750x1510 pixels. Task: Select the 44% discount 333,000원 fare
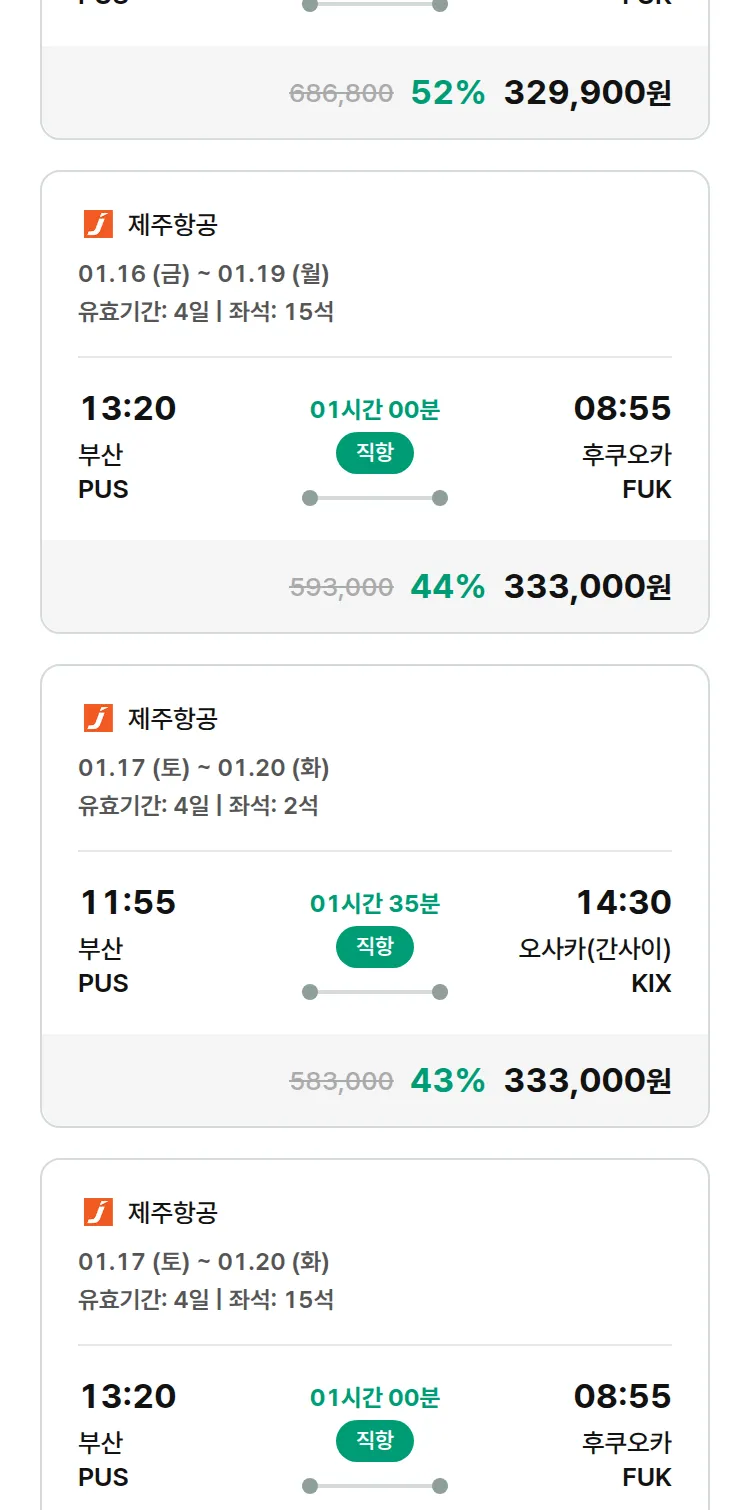tap(587, 587)
